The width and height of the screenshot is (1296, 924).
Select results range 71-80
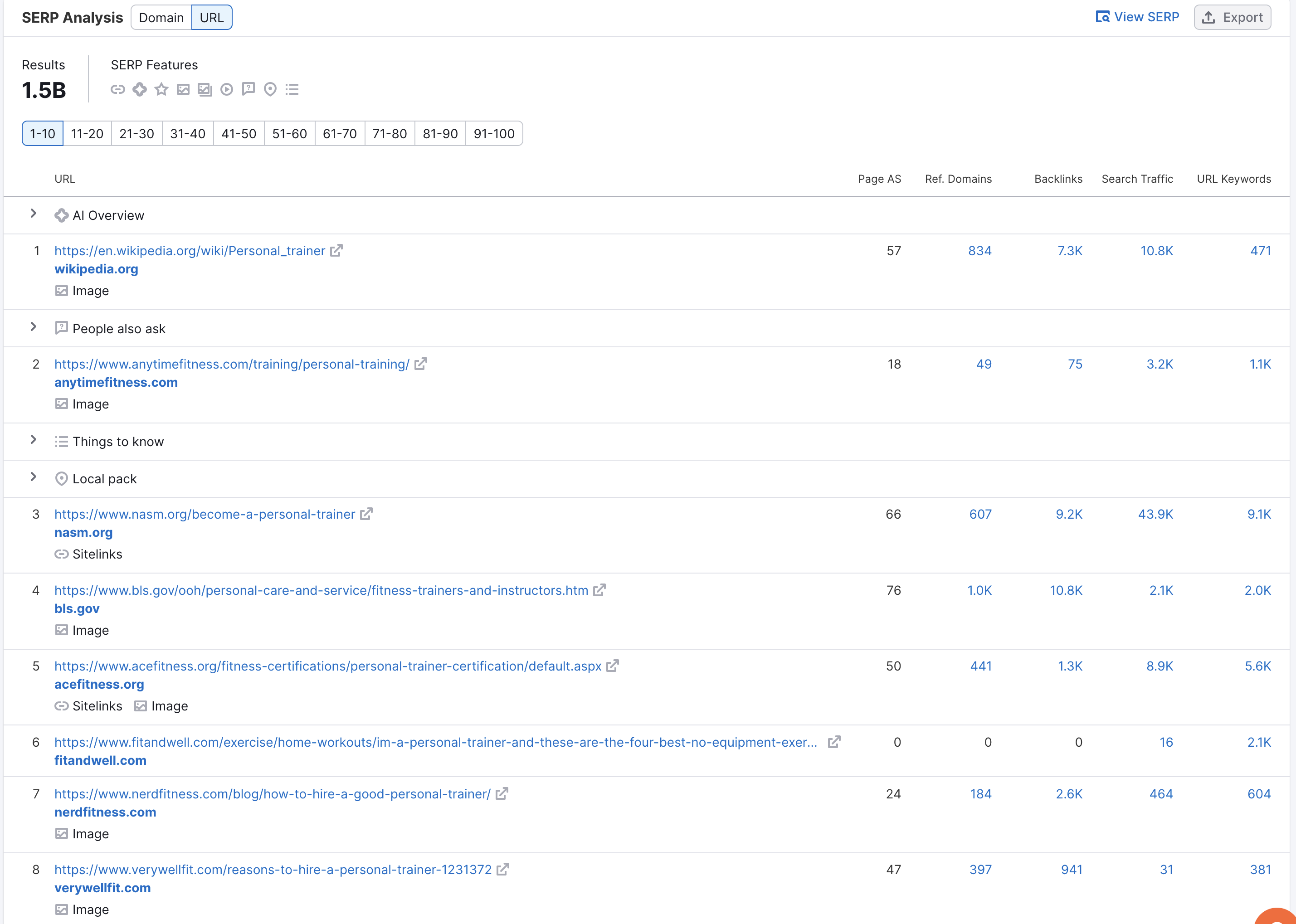point(390,134)
